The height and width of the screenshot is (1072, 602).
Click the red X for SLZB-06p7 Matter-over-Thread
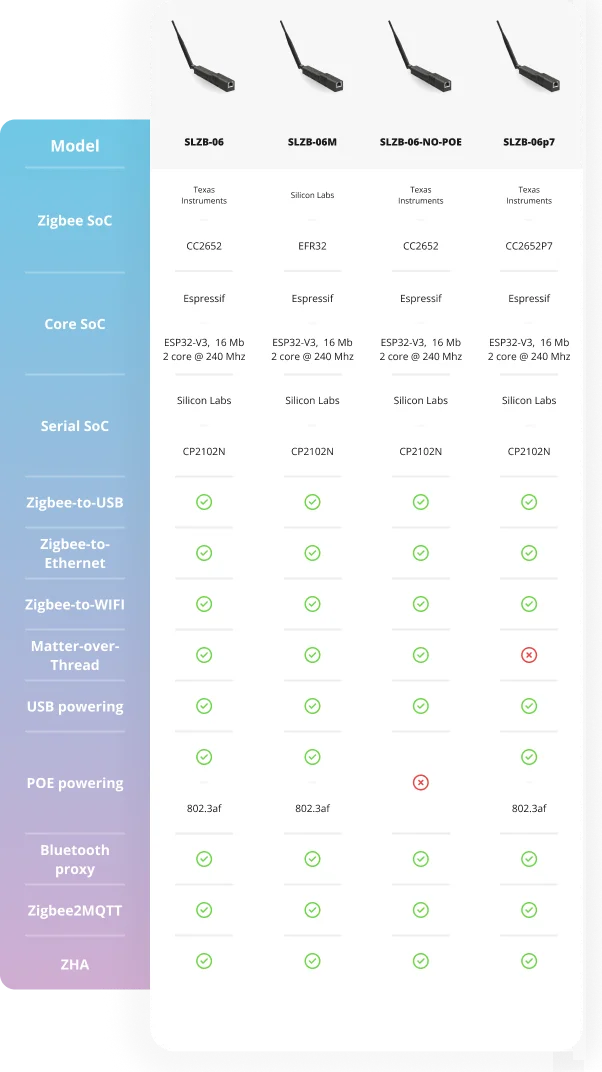coord(529,655)
